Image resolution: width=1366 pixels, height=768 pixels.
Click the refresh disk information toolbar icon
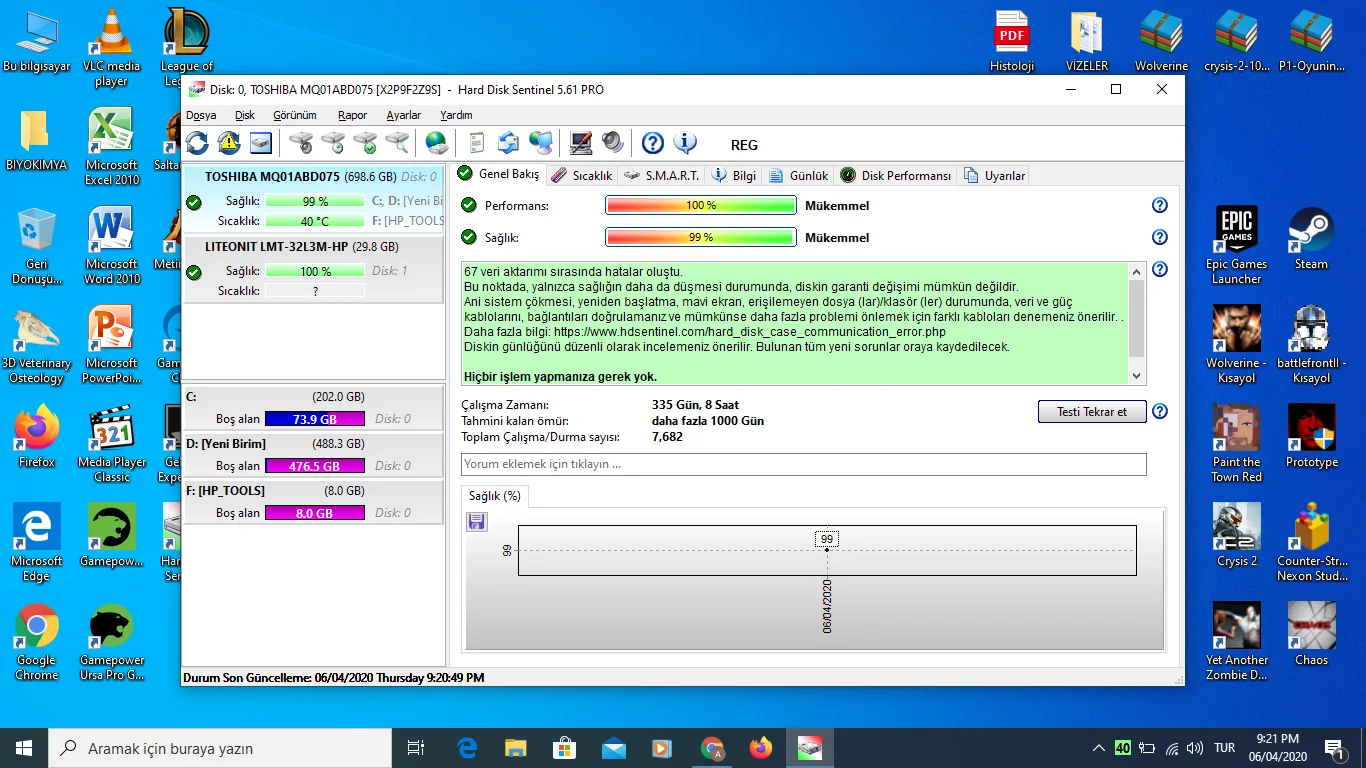[196, 142]
